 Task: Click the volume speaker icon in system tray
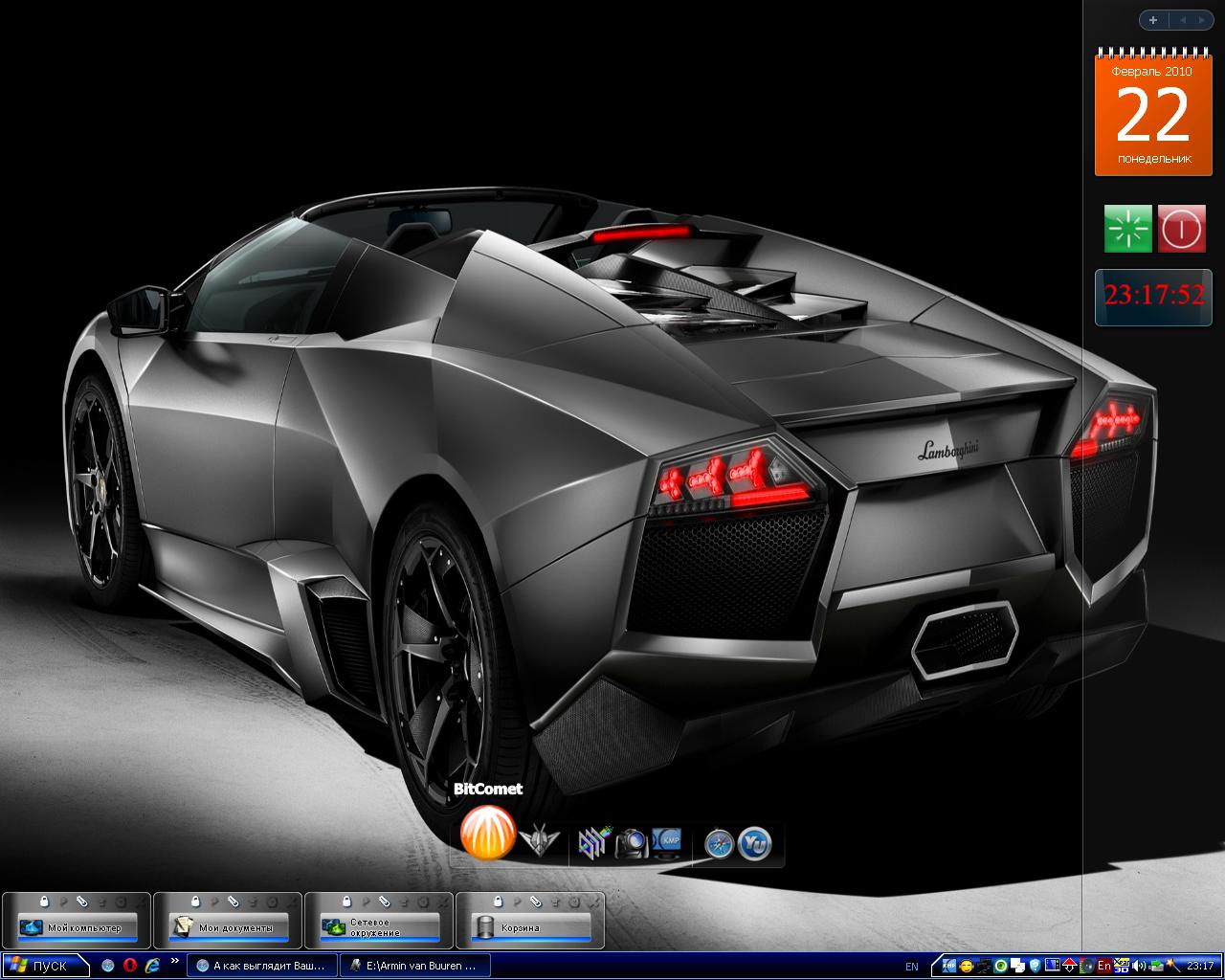tap(1138, 966)
